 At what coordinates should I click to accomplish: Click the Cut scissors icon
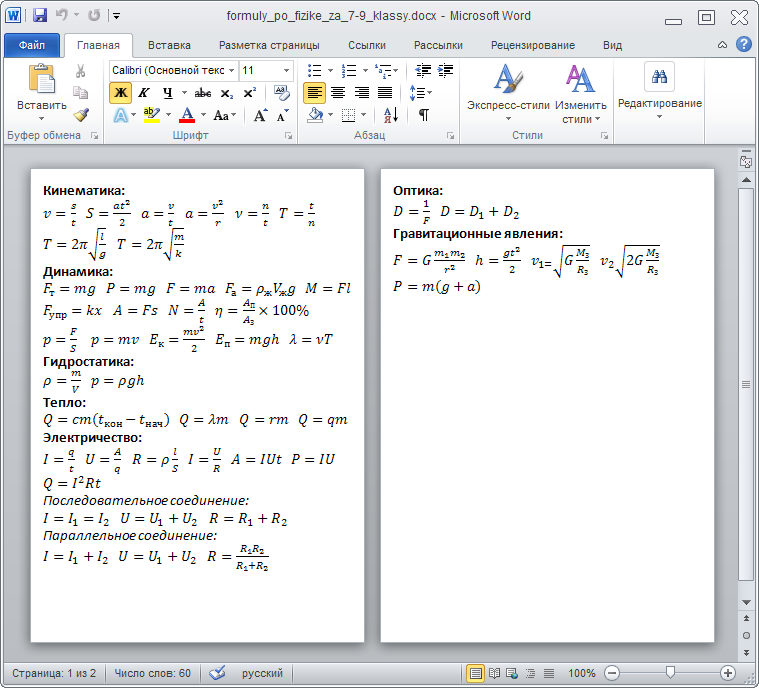click(x=81, y=71)
